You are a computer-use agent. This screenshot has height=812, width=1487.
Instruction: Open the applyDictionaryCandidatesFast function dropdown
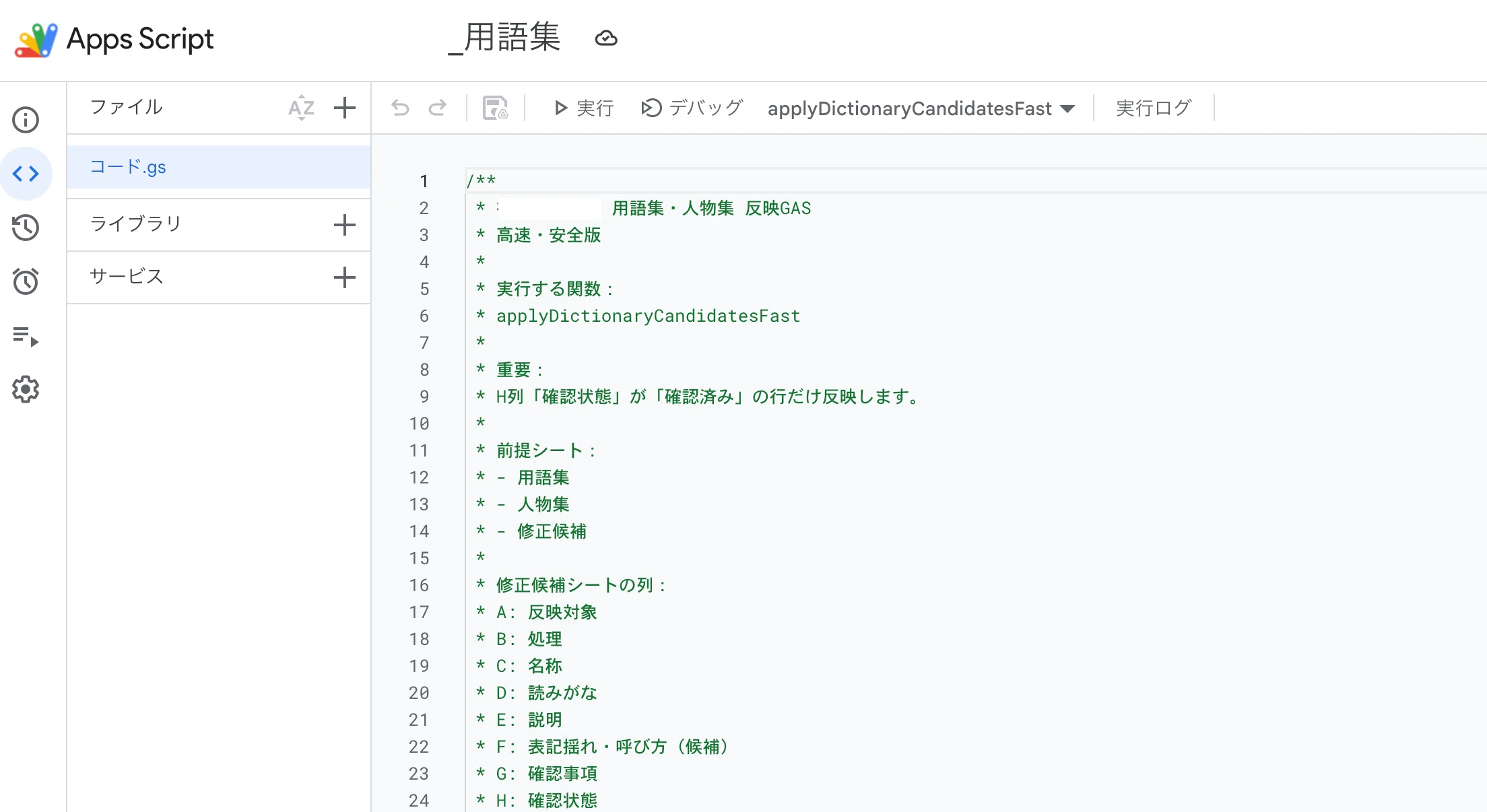(921, 108)
